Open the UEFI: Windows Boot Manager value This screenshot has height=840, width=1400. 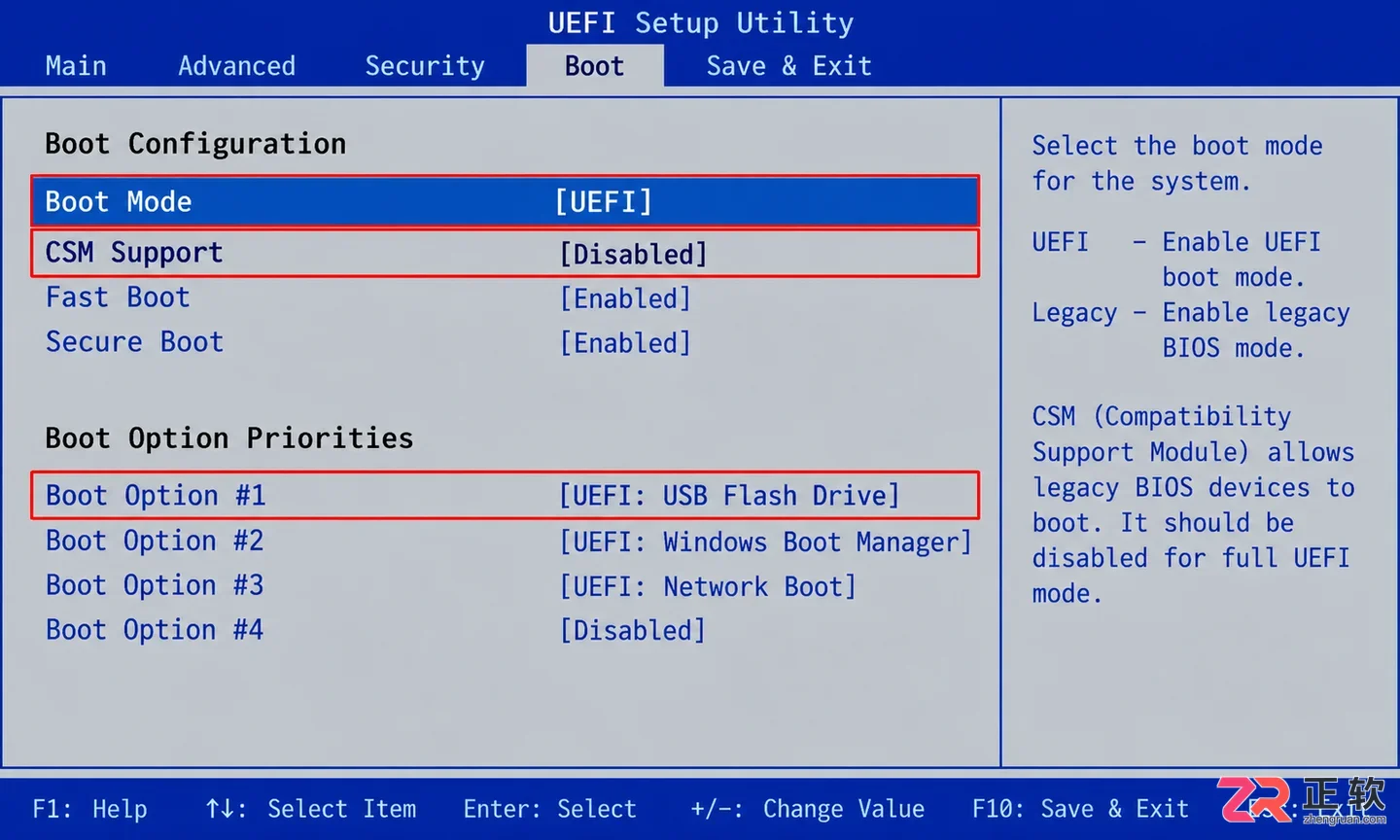point(765,542)
